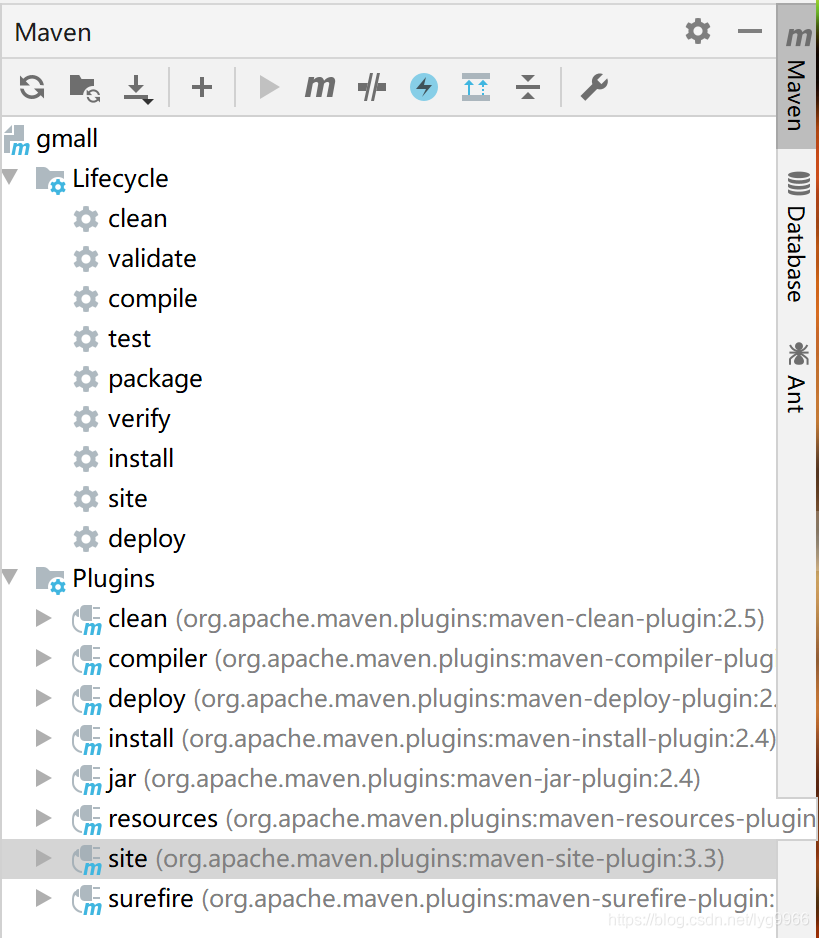Select maven-site-plugin:3.3 row
Viewport: 819px width, 938px height.
pyautogui.click(x=389, y=859)
